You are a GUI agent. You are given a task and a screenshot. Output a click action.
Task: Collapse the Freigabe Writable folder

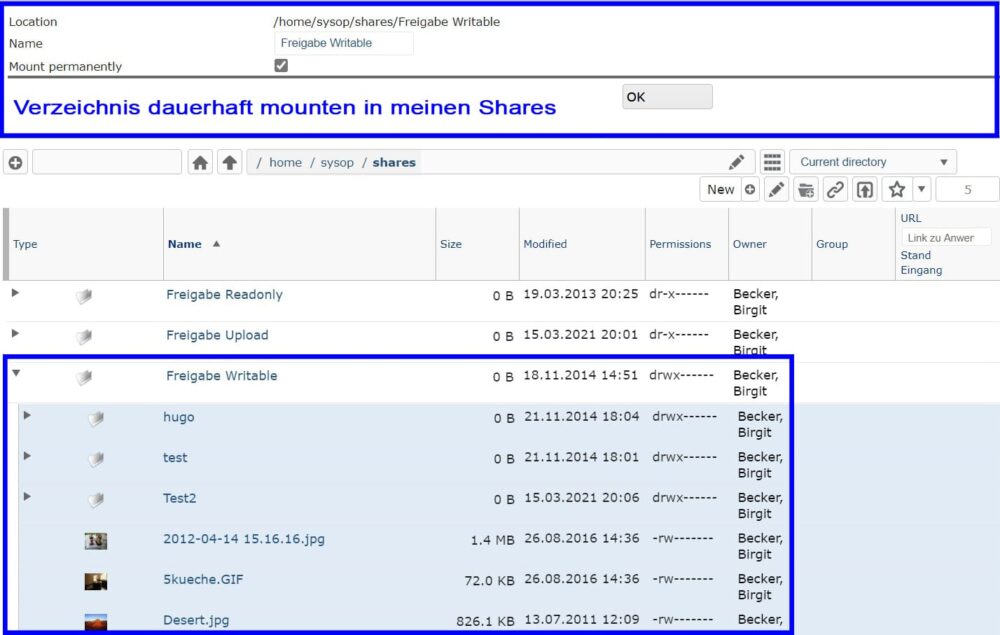pyautogui.click(x=16, y=374)
